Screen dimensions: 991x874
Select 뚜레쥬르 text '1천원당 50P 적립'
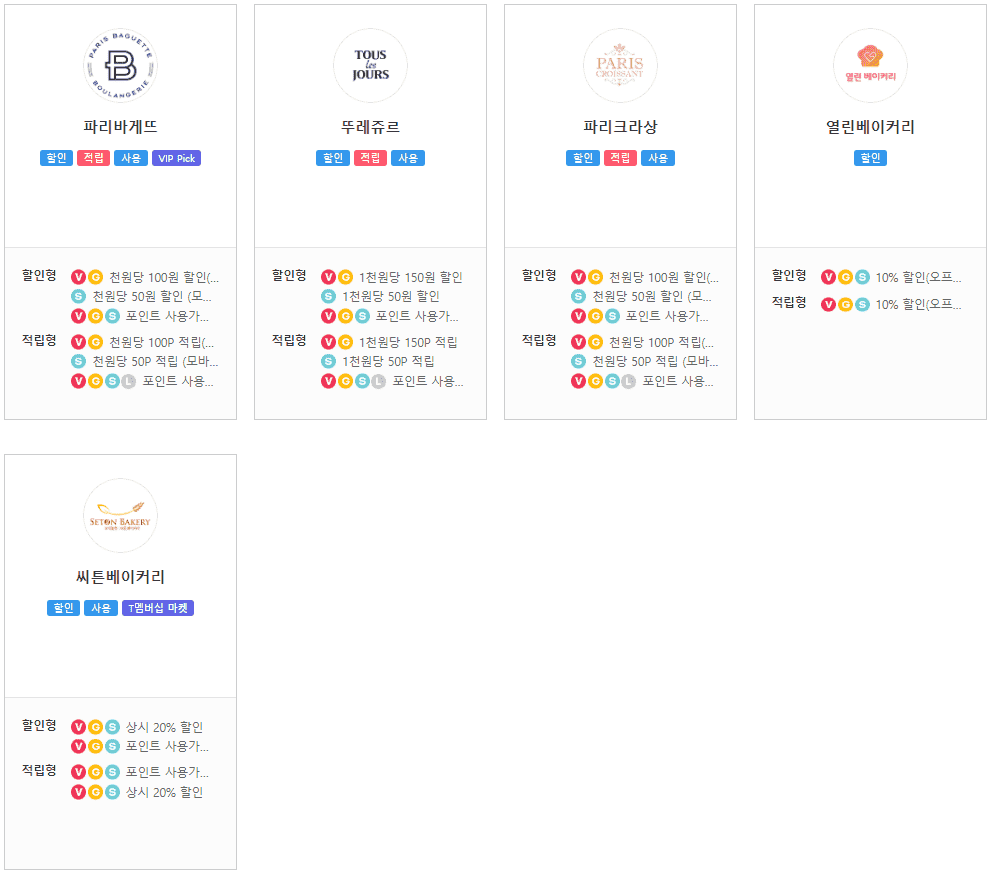click(x=388, y=361)
